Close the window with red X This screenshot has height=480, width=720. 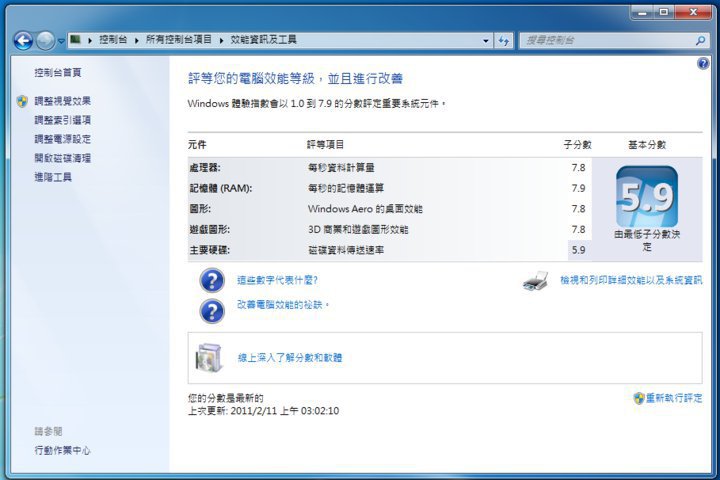(693, 12)
